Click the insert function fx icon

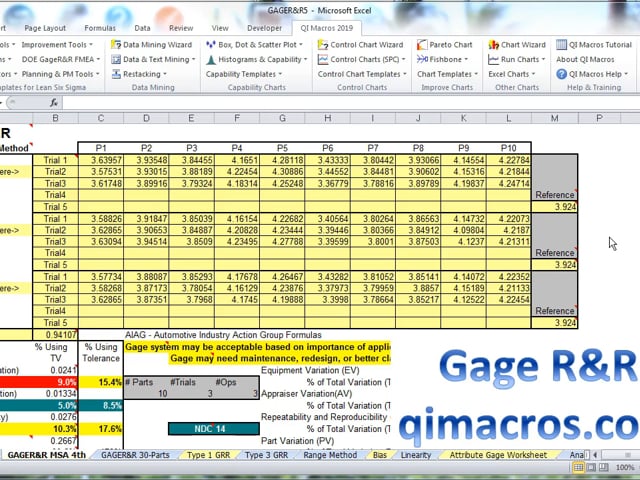(54, 103)
